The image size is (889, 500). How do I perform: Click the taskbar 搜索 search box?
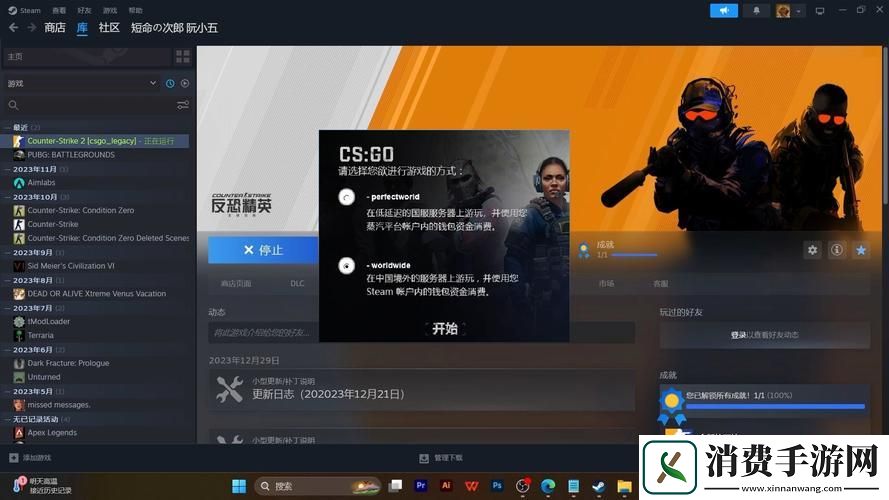318,486
